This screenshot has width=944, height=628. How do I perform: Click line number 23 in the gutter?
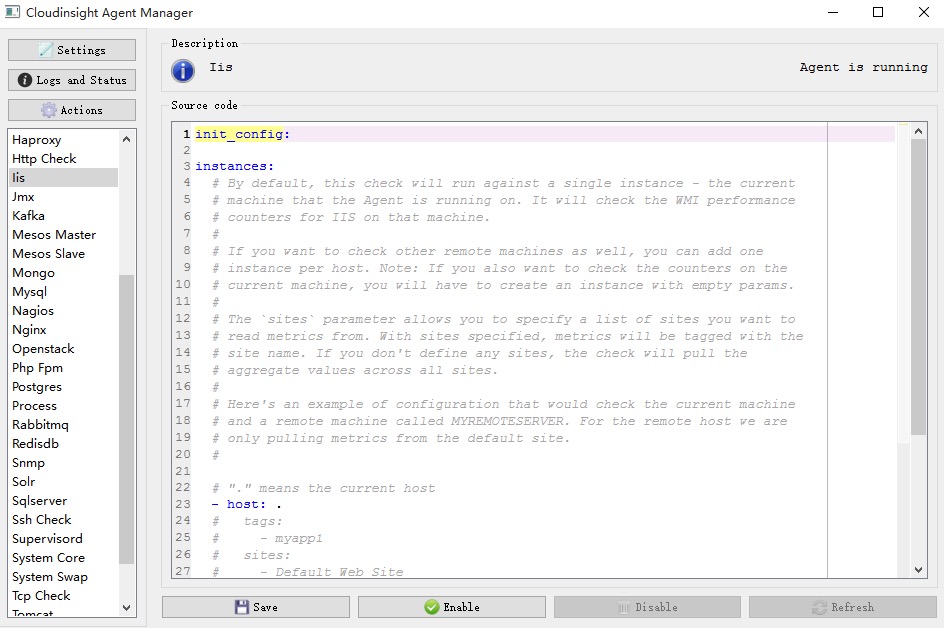pos(183,505)
